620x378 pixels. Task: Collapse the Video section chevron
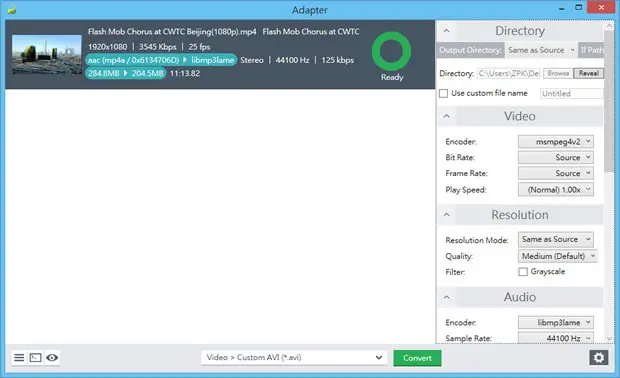(446, 116)
